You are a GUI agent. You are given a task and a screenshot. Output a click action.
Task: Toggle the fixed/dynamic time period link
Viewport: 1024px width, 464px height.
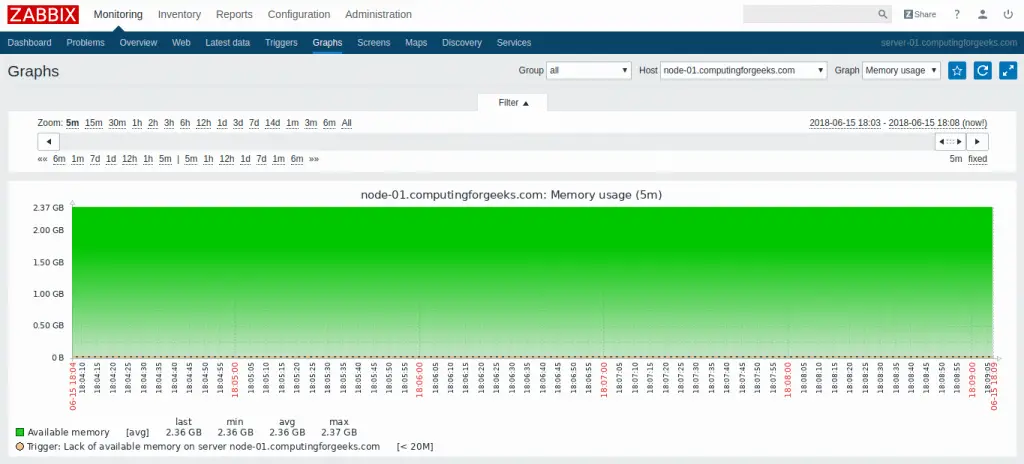[977, 159]
